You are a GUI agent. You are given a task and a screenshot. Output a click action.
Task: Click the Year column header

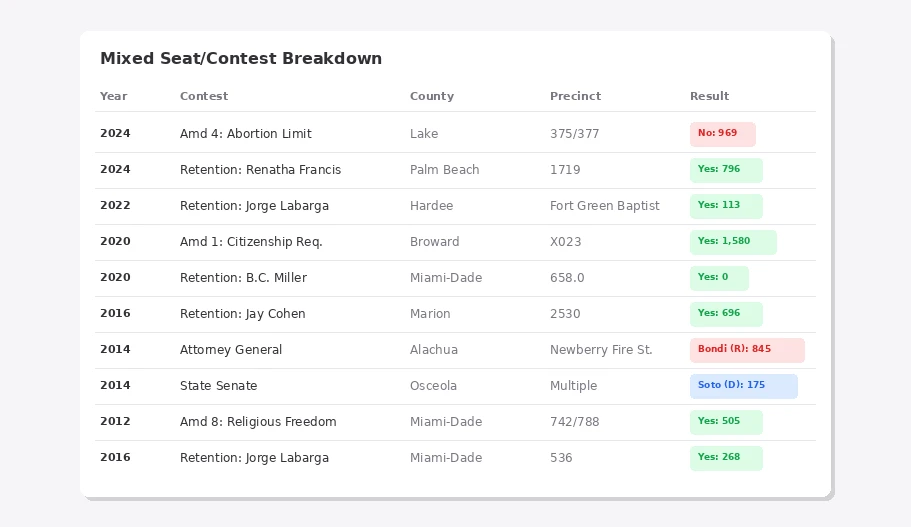point(114,96)
